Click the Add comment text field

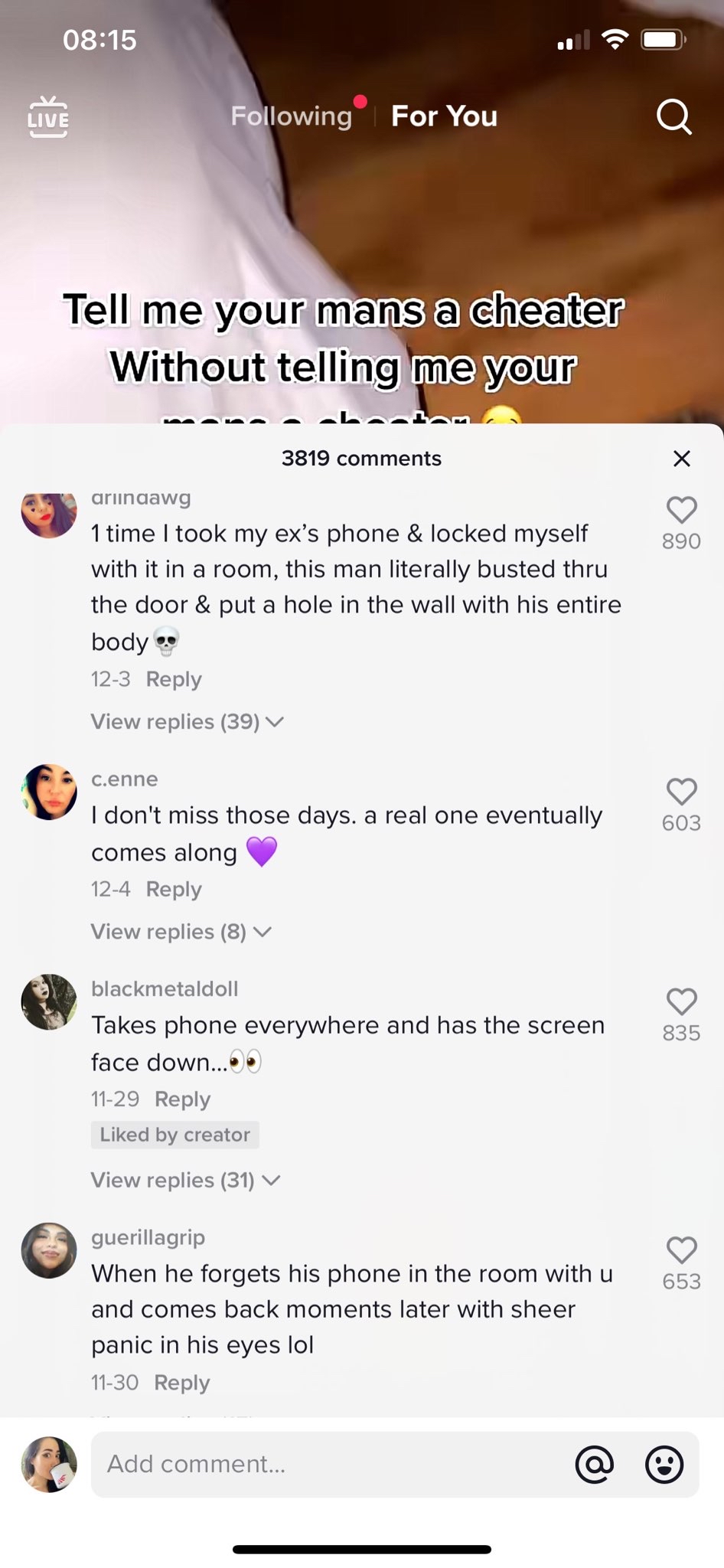(329, 1464)
